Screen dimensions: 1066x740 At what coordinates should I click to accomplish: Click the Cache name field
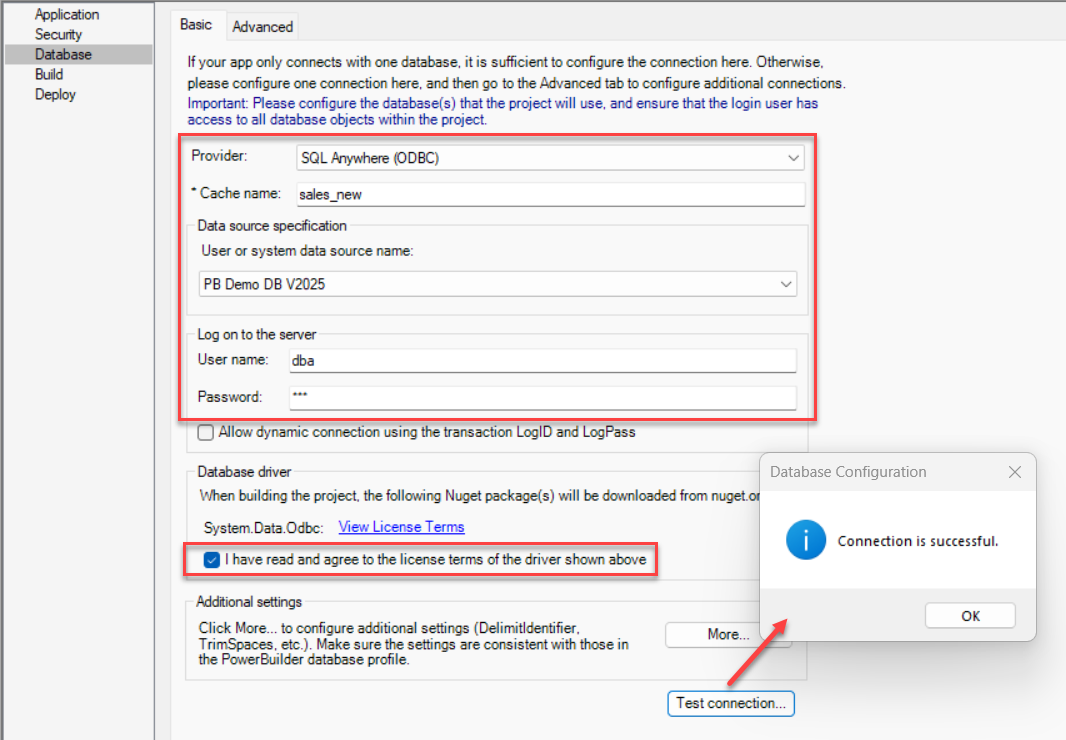pyautogui.click(x=548, y=194)
